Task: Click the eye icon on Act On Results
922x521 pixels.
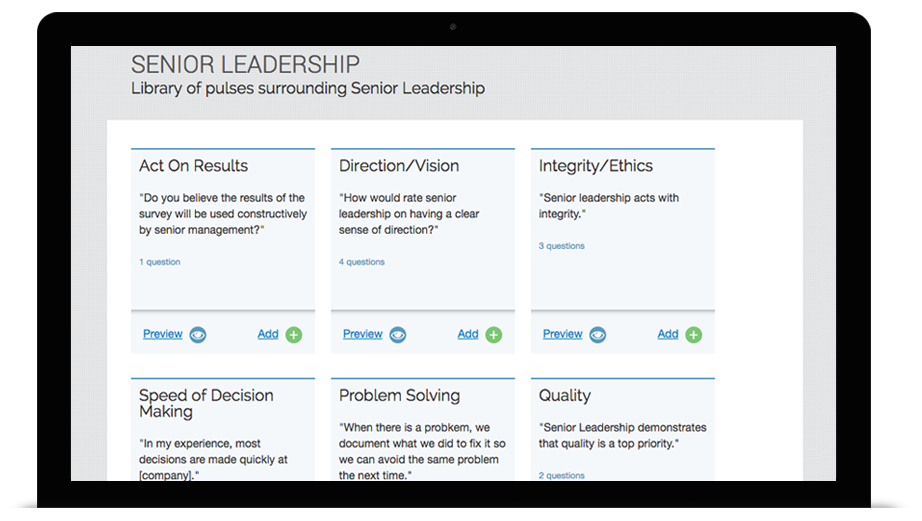Action: (x=198, y=335)
